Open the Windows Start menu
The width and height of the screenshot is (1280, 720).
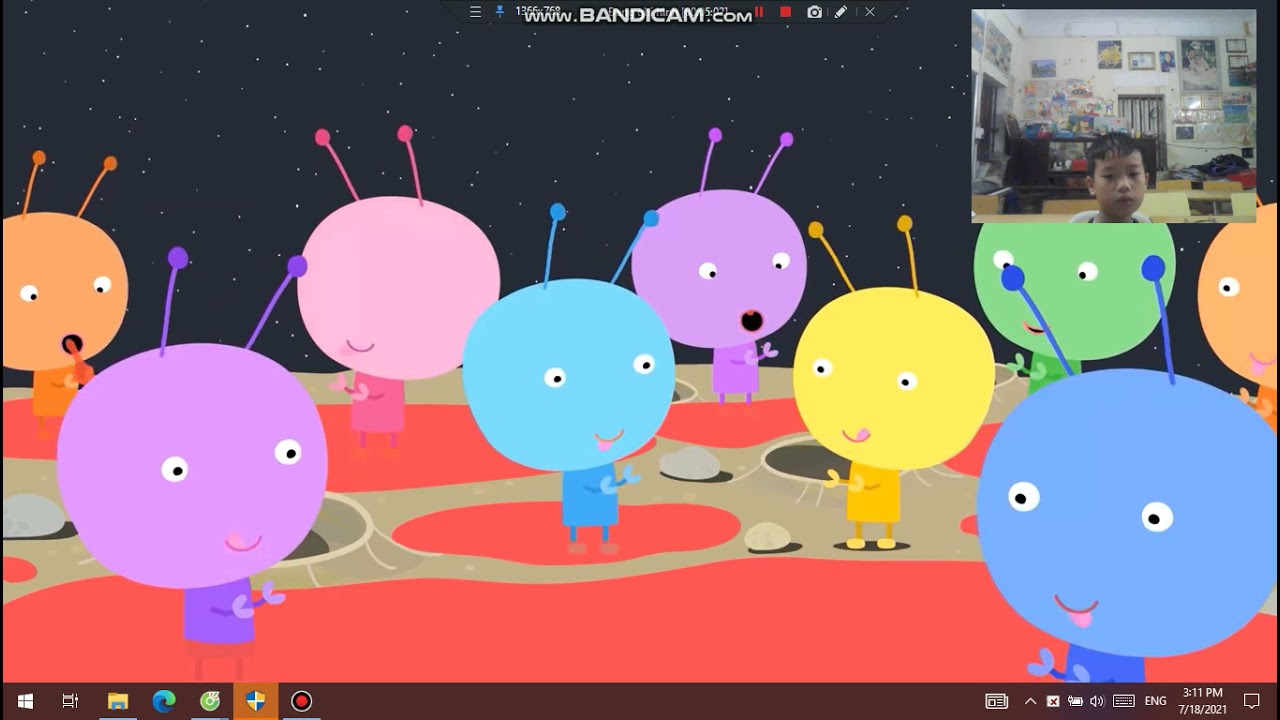[25, 701]
